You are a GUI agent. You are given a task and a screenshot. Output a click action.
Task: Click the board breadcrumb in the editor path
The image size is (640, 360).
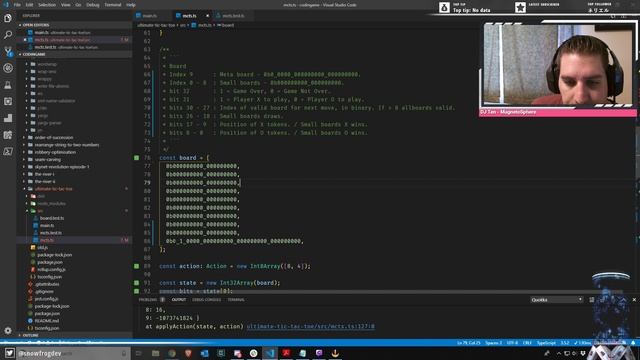[x=228, y=25]
